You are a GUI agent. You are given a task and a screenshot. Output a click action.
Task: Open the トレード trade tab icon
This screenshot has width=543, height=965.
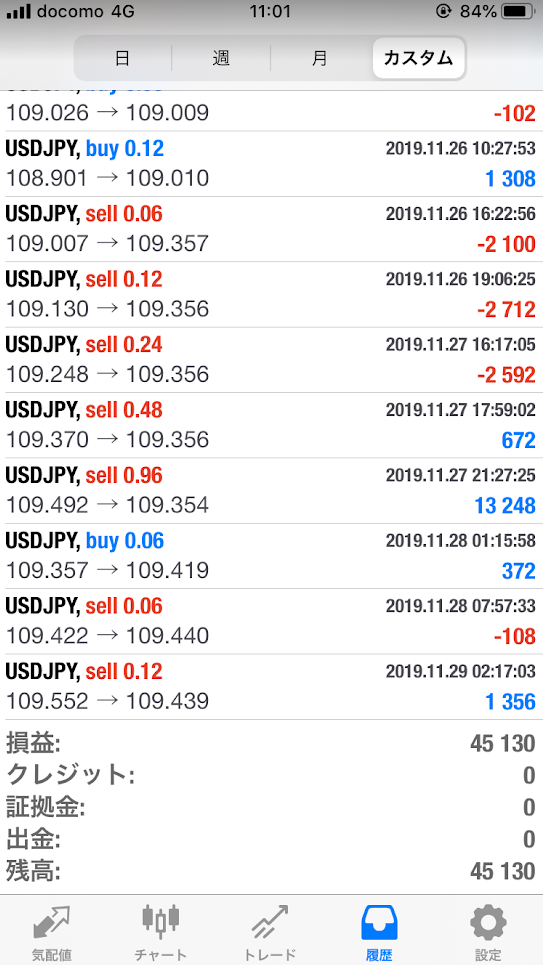click(270, 923)
